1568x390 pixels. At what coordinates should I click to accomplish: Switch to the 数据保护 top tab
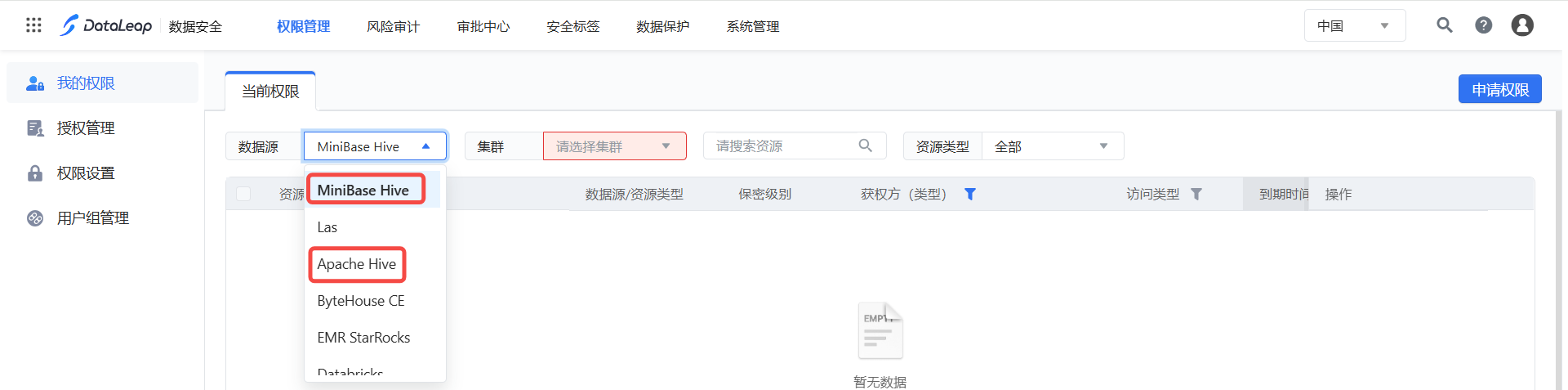pos(663,26)
